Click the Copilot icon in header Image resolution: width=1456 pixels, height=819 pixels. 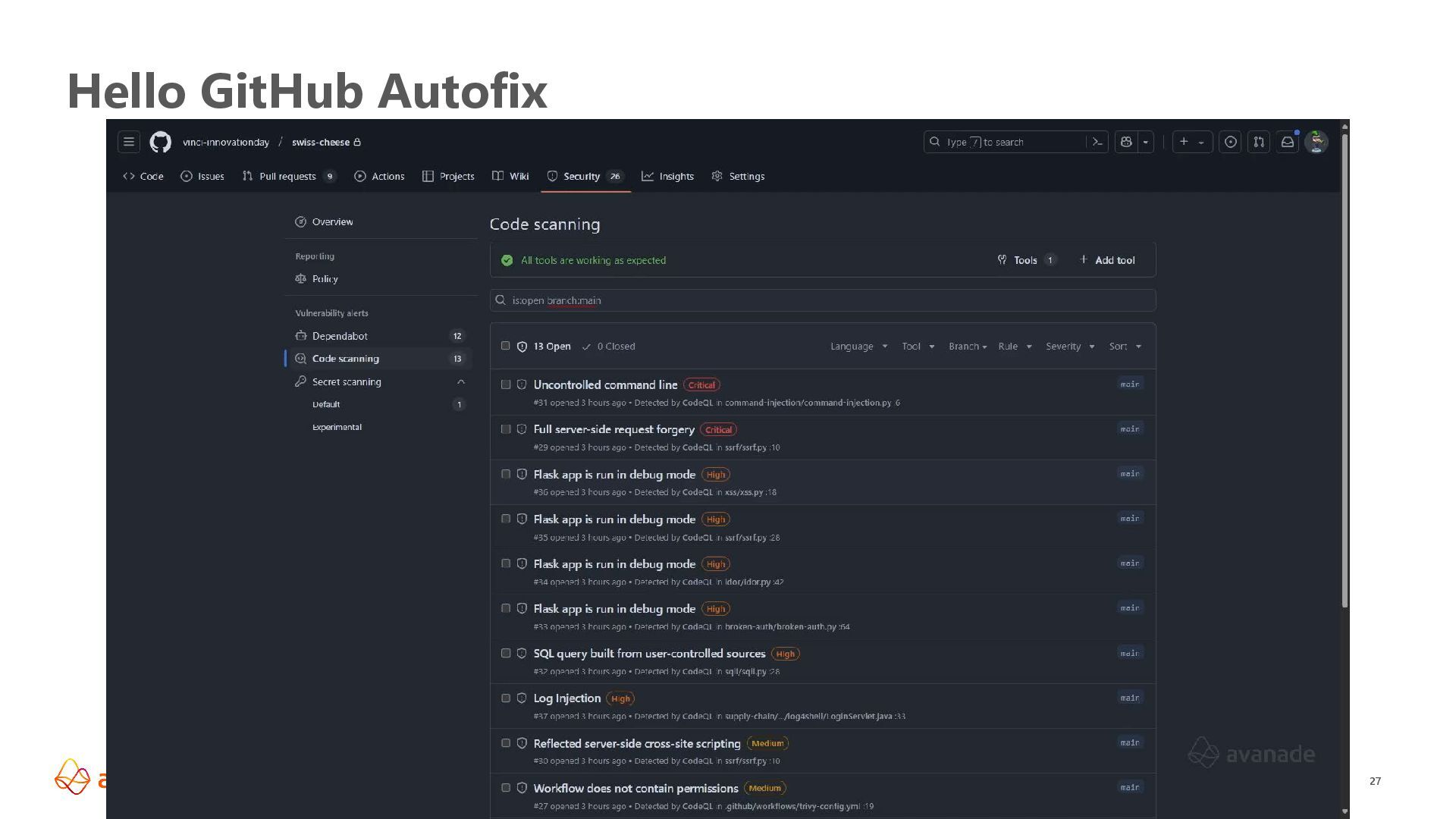pos(1126,142)
